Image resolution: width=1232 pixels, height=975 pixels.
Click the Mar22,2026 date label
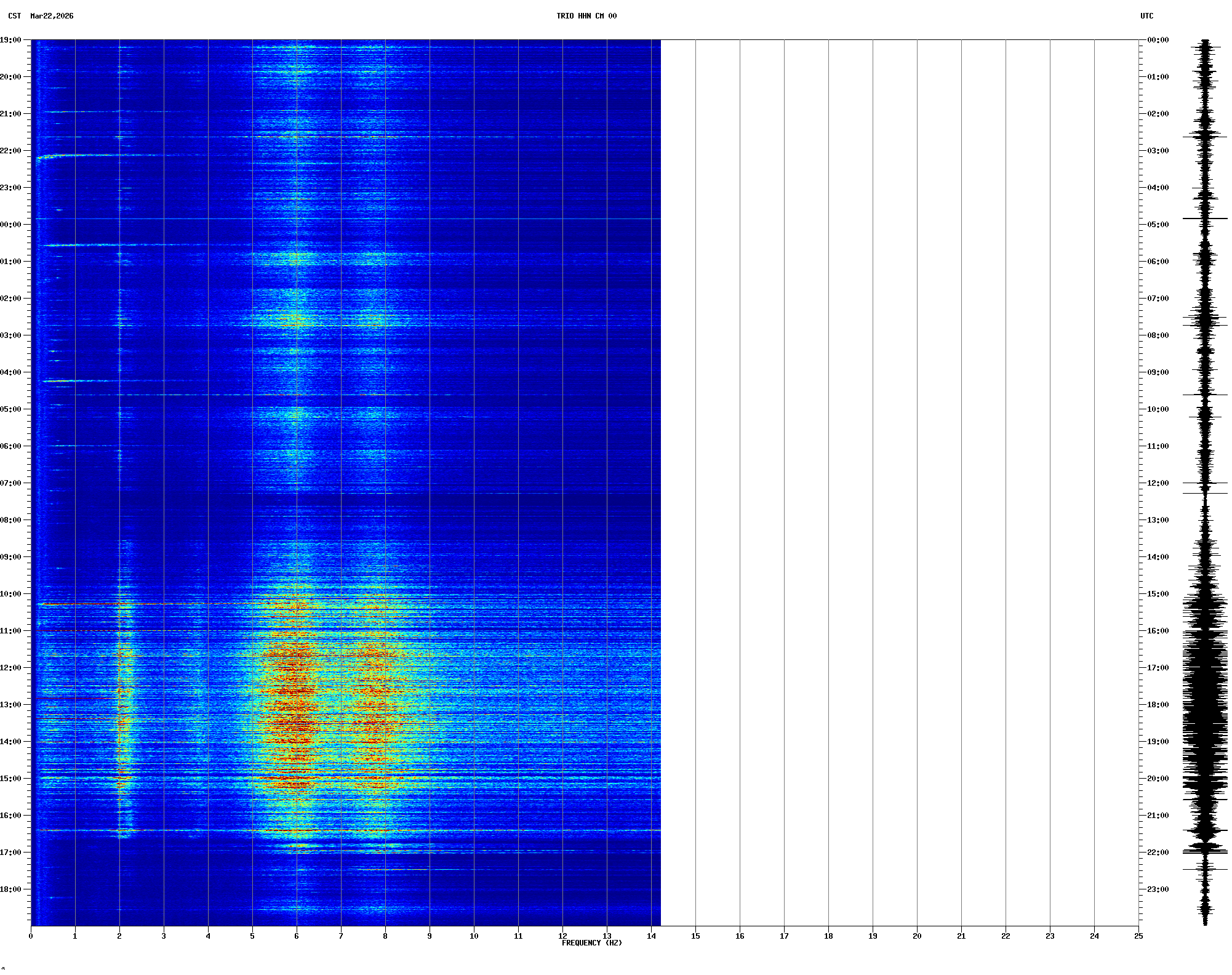52,16
